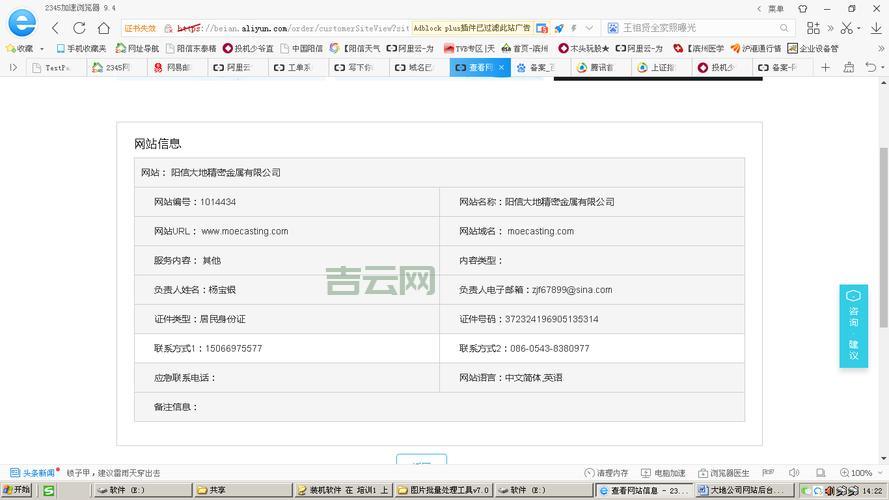Click the website URL www.moecasting.com
The height and width of the screenshot is (500, 889).
[245, 231]
